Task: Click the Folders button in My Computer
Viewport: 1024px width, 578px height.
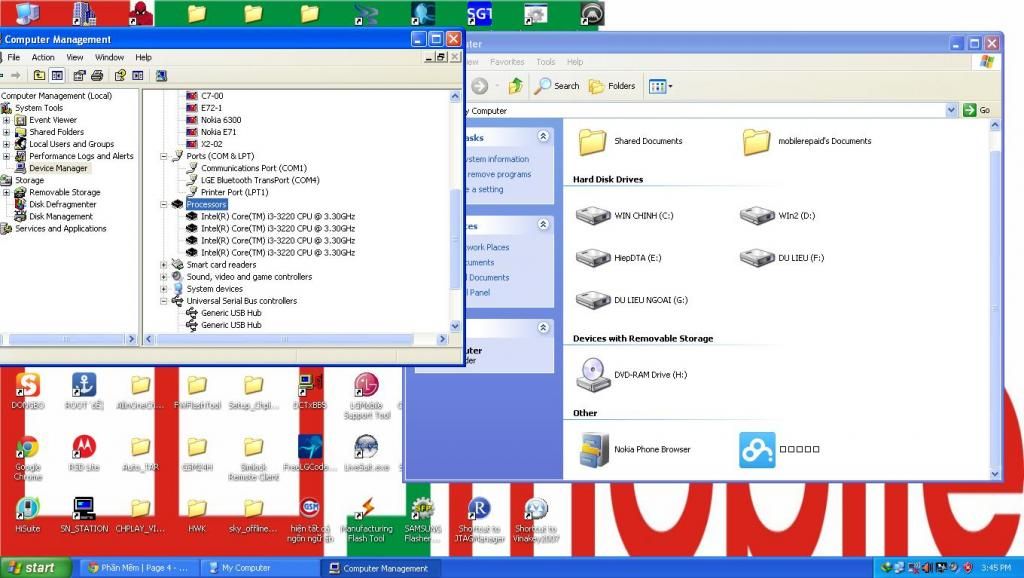Action: point(612,86)
